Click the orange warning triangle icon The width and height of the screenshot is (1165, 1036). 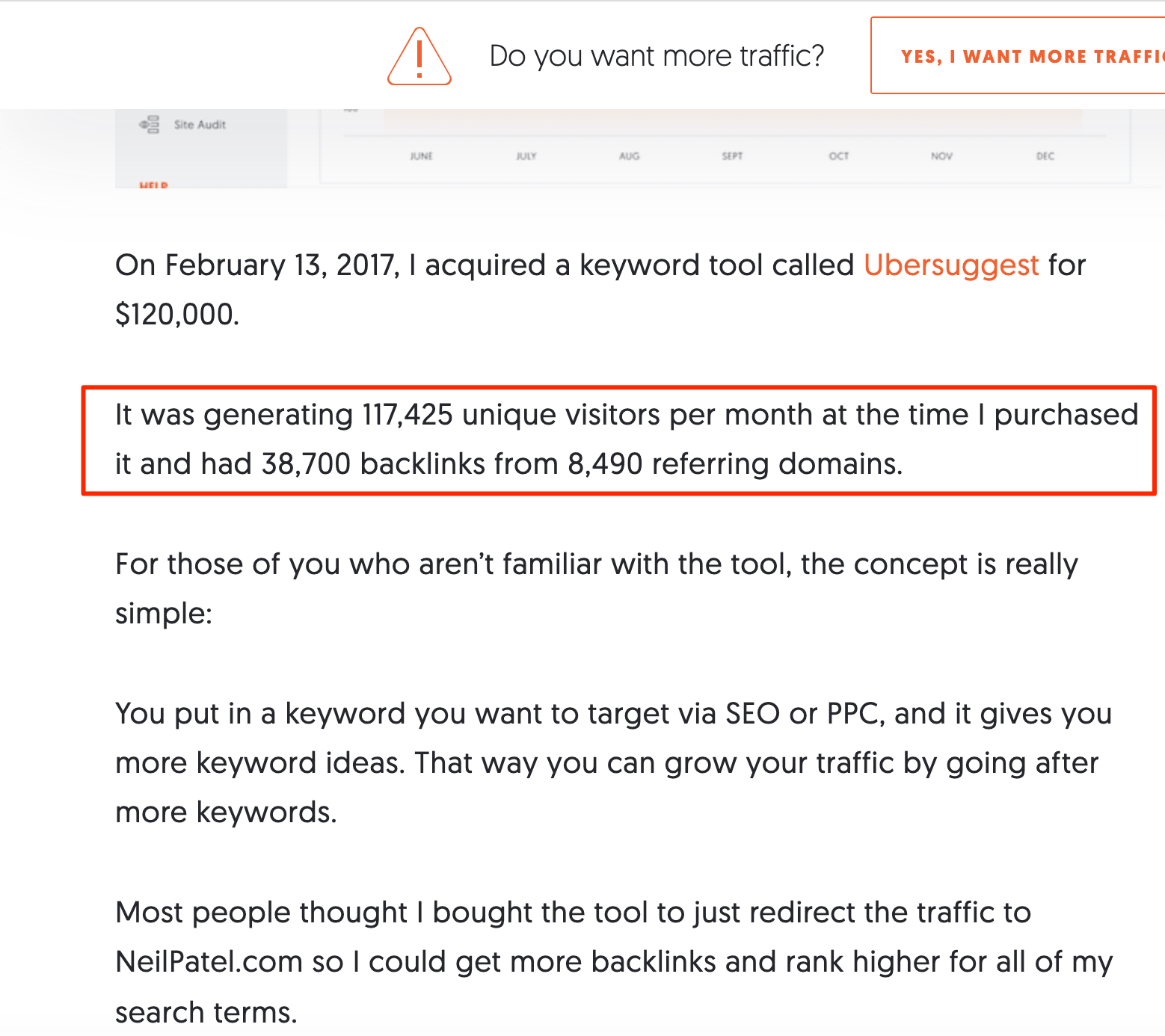(419, 58)
